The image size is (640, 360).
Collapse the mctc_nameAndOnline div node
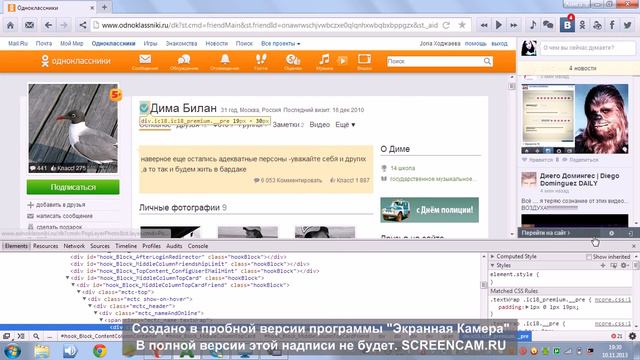[x=96, y=313]
